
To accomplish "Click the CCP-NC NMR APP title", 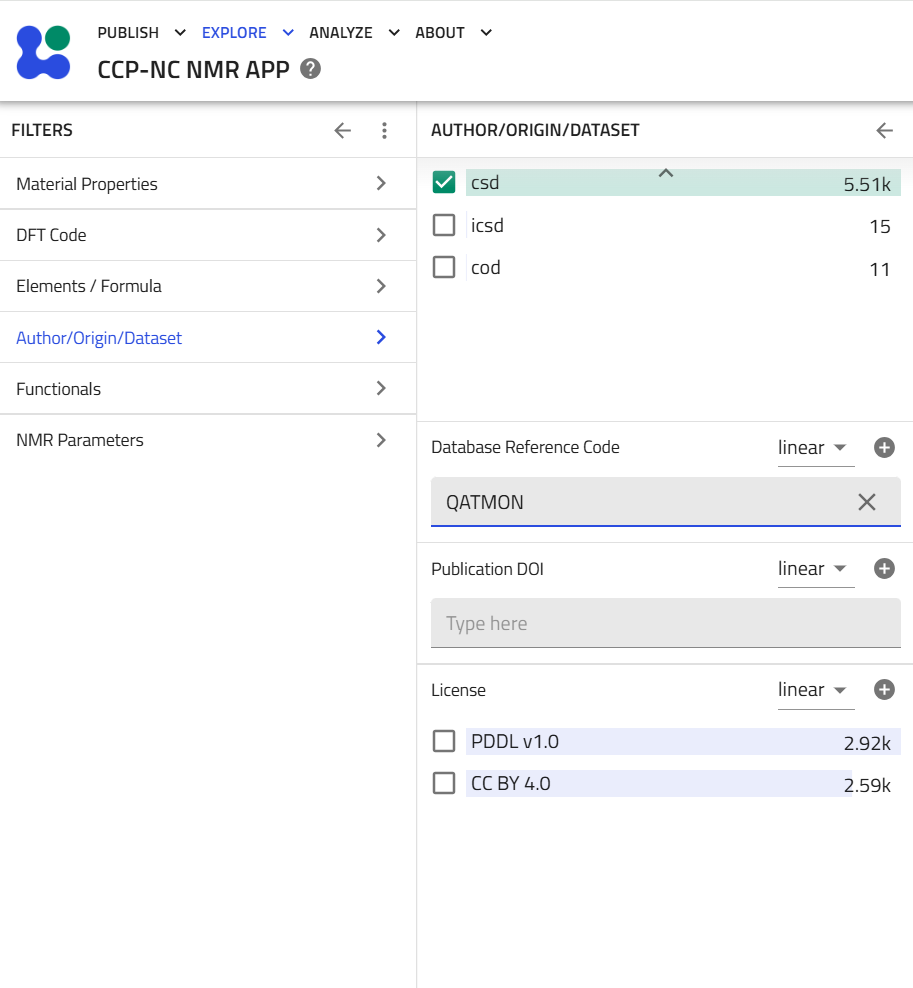I will point(193,69).
